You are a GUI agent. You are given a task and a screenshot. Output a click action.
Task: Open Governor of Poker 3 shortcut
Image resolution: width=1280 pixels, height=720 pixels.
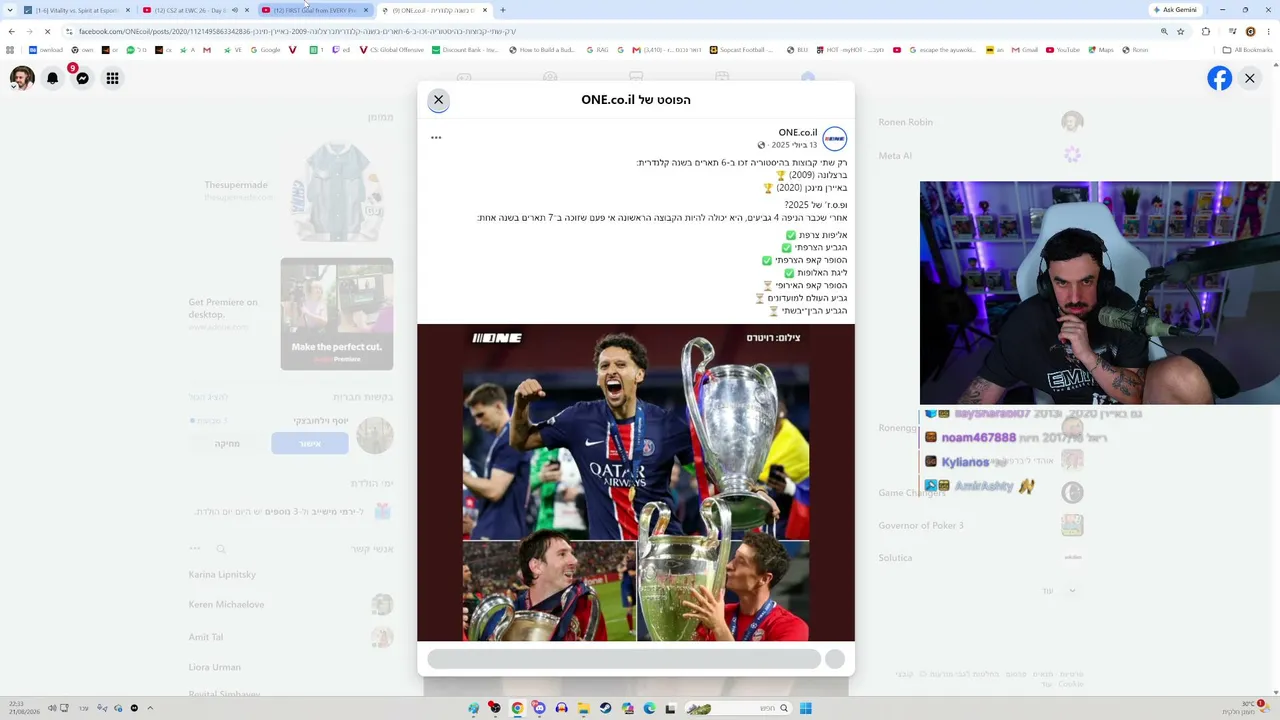pos(980,525)
